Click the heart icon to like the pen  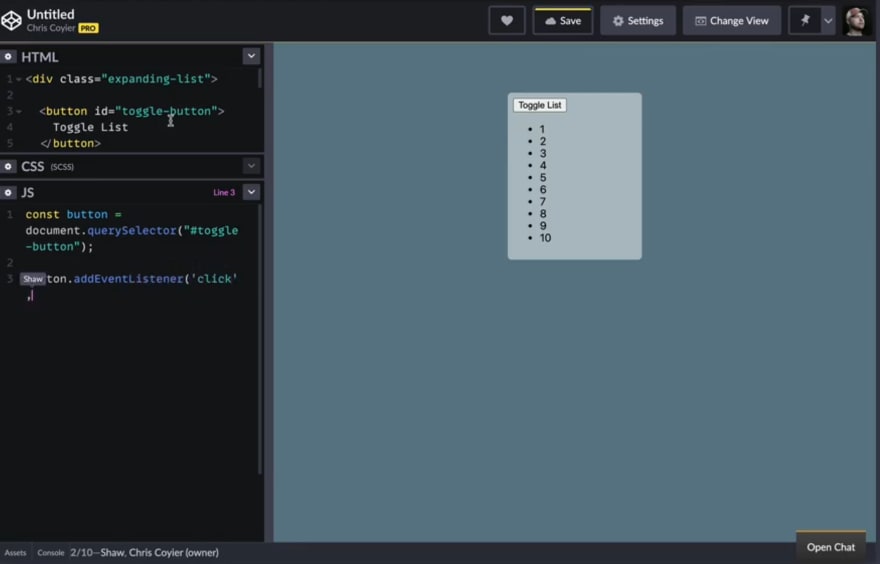(507, 21)
